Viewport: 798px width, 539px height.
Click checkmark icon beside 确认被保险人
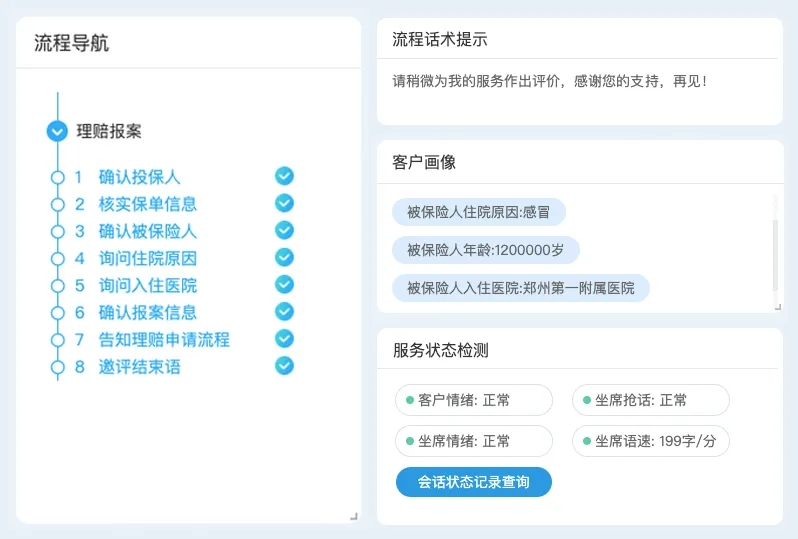[x=284, y=230]
